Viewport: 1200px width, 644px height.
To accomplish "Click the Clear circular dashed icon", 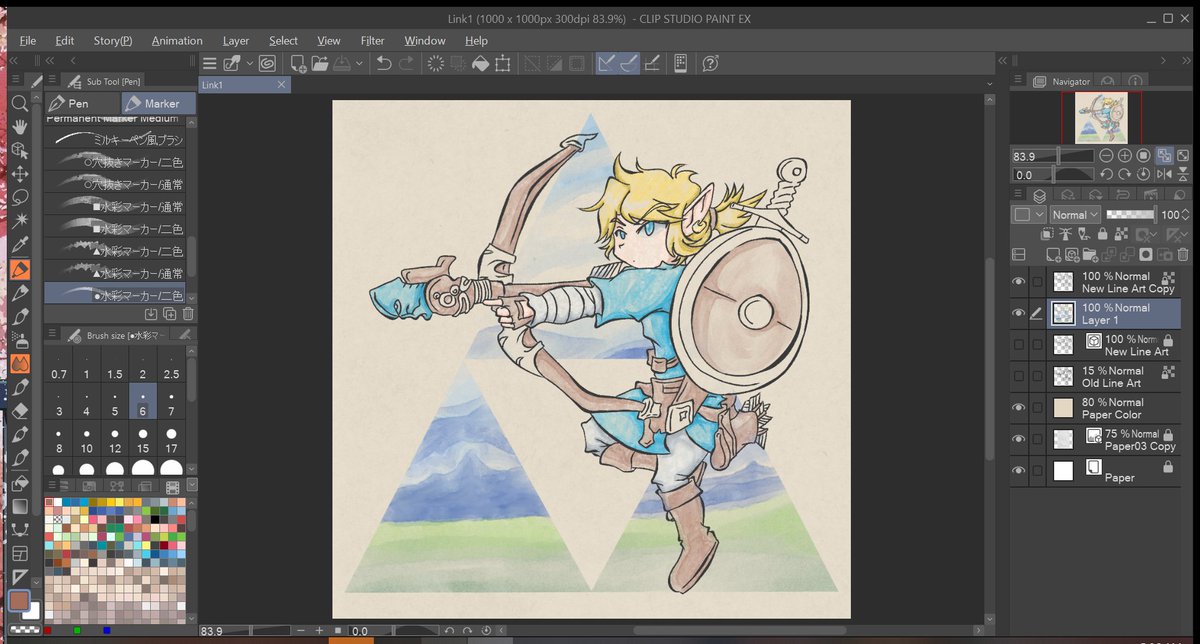I will (x=436, y=64).
